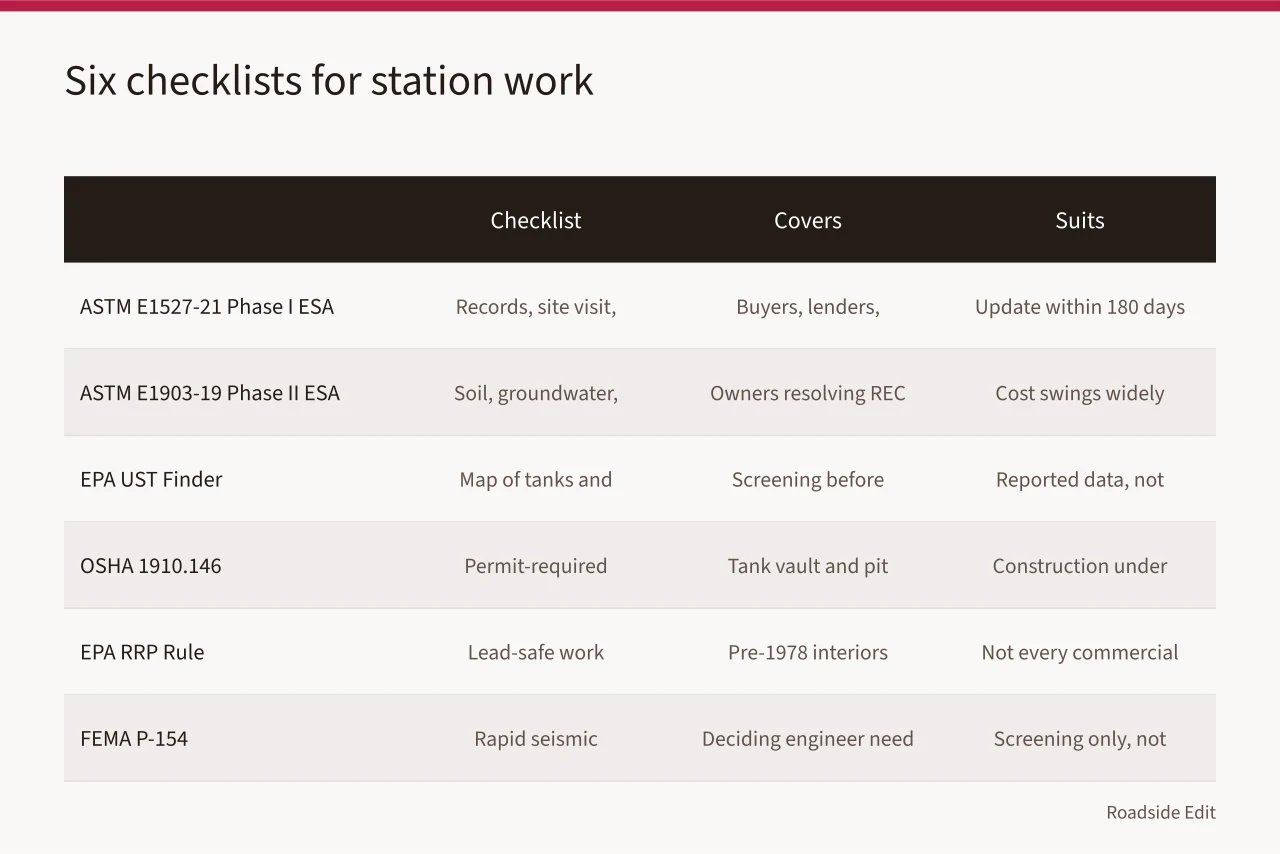Select the 'Tank vault and pit' cell
The width and height of the screenshot is (1280, 854).
click(x=808, y=566)
